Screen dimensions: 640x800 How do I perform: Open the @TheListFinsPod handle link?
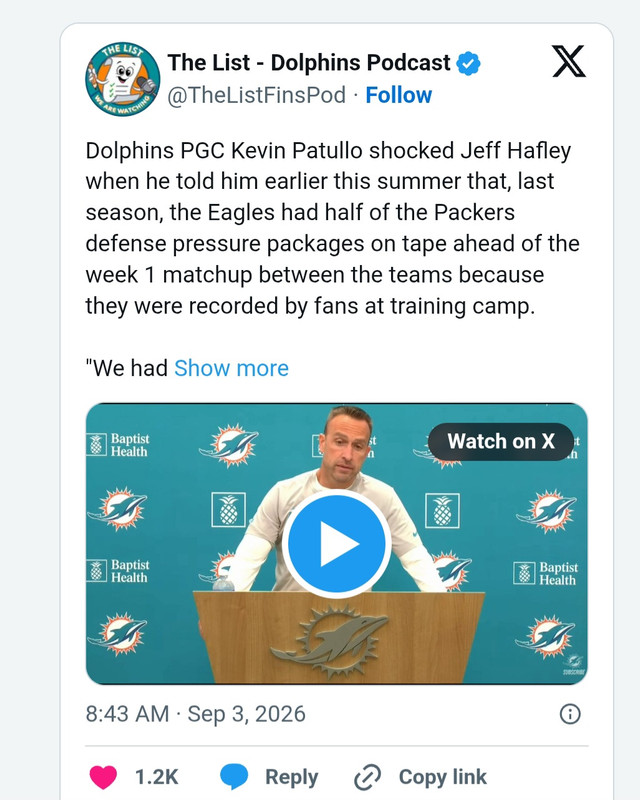point(257,95)
